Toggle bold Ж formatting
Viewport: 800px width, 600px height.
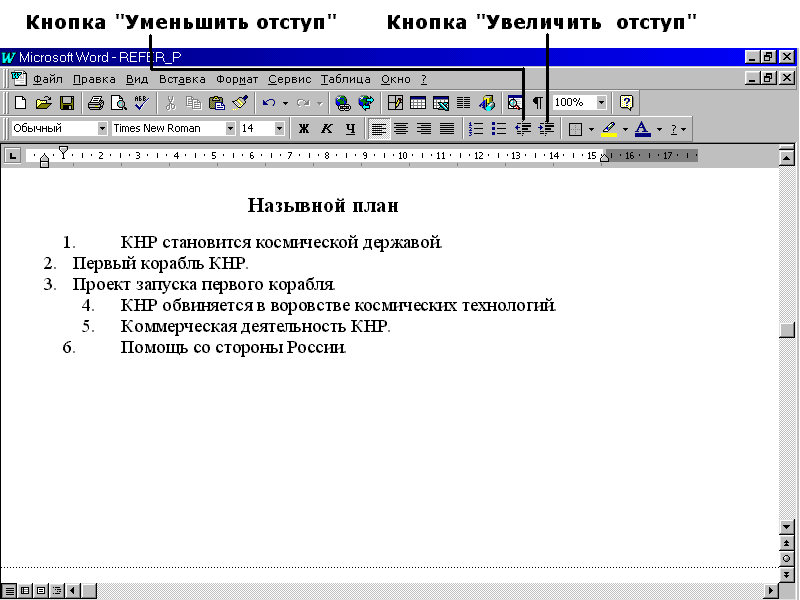click(304, 129)
